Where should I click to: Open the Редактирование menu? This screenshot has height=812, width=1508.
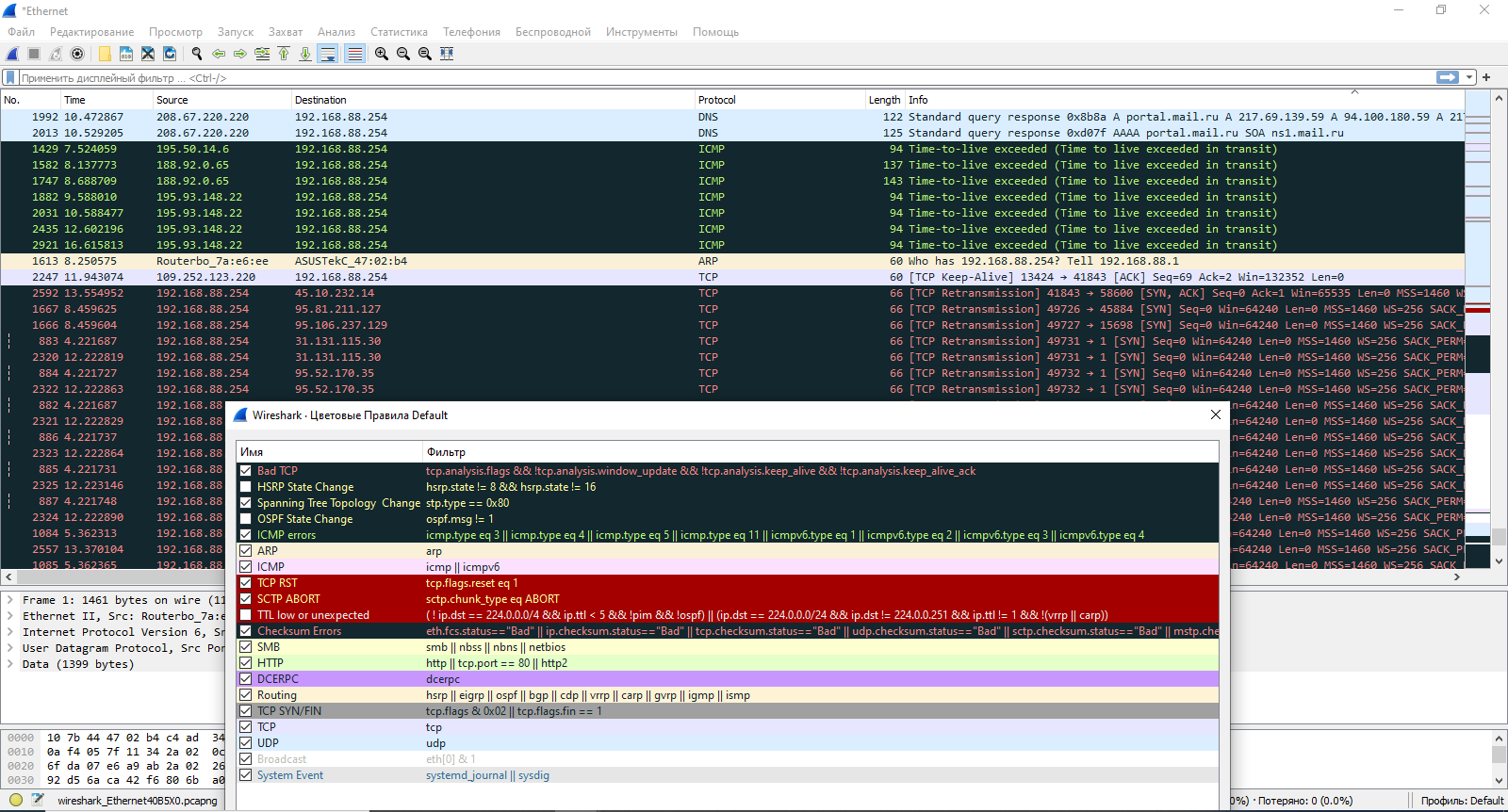point(92,32)
